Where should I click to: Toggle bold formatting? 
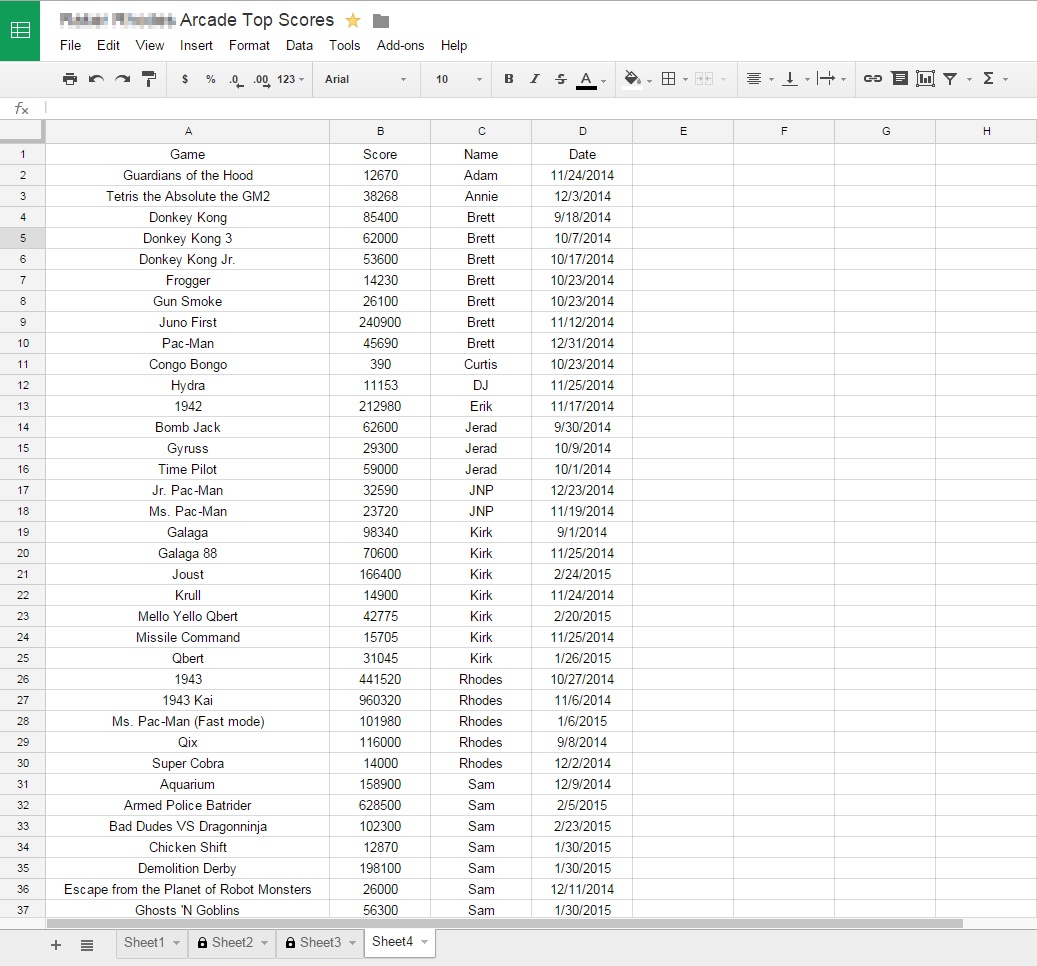point(509,79)
